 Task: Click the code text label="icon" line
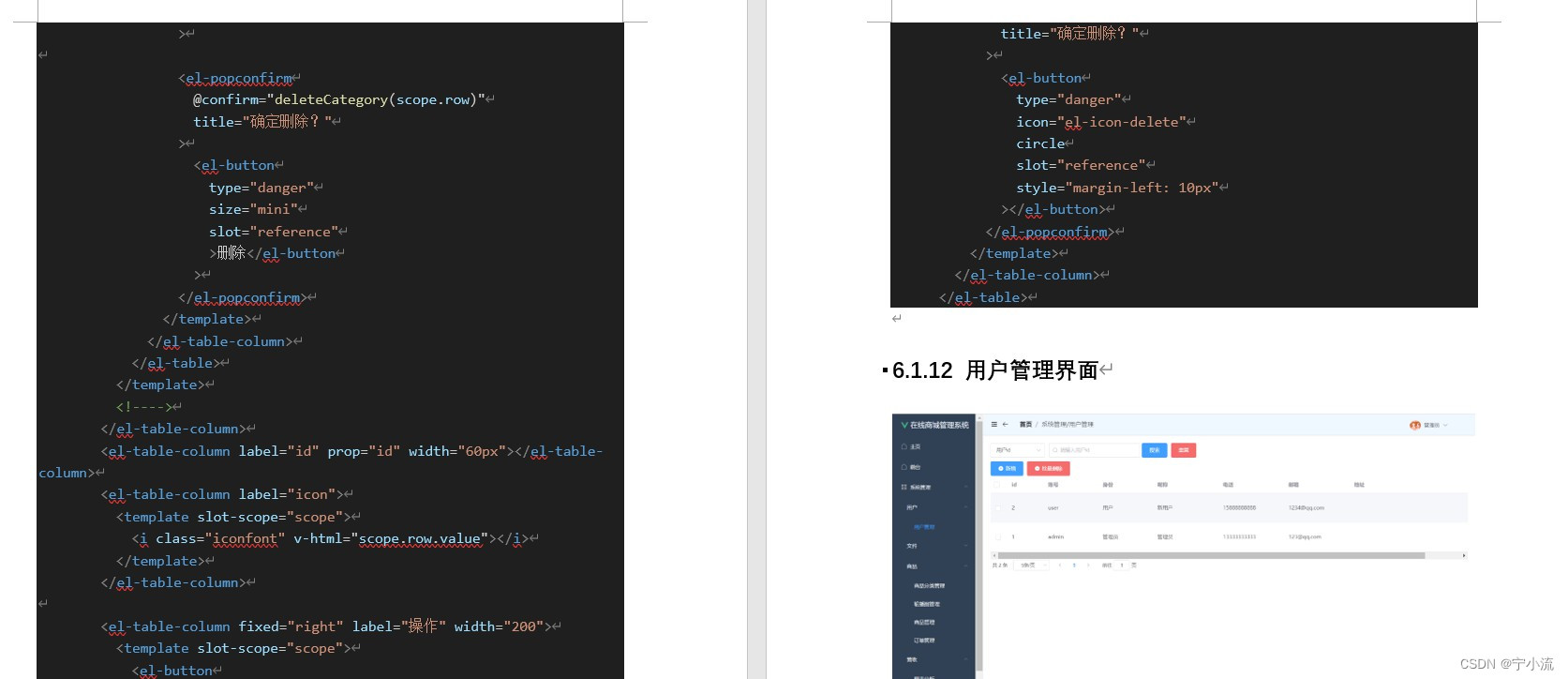point(222,494)
